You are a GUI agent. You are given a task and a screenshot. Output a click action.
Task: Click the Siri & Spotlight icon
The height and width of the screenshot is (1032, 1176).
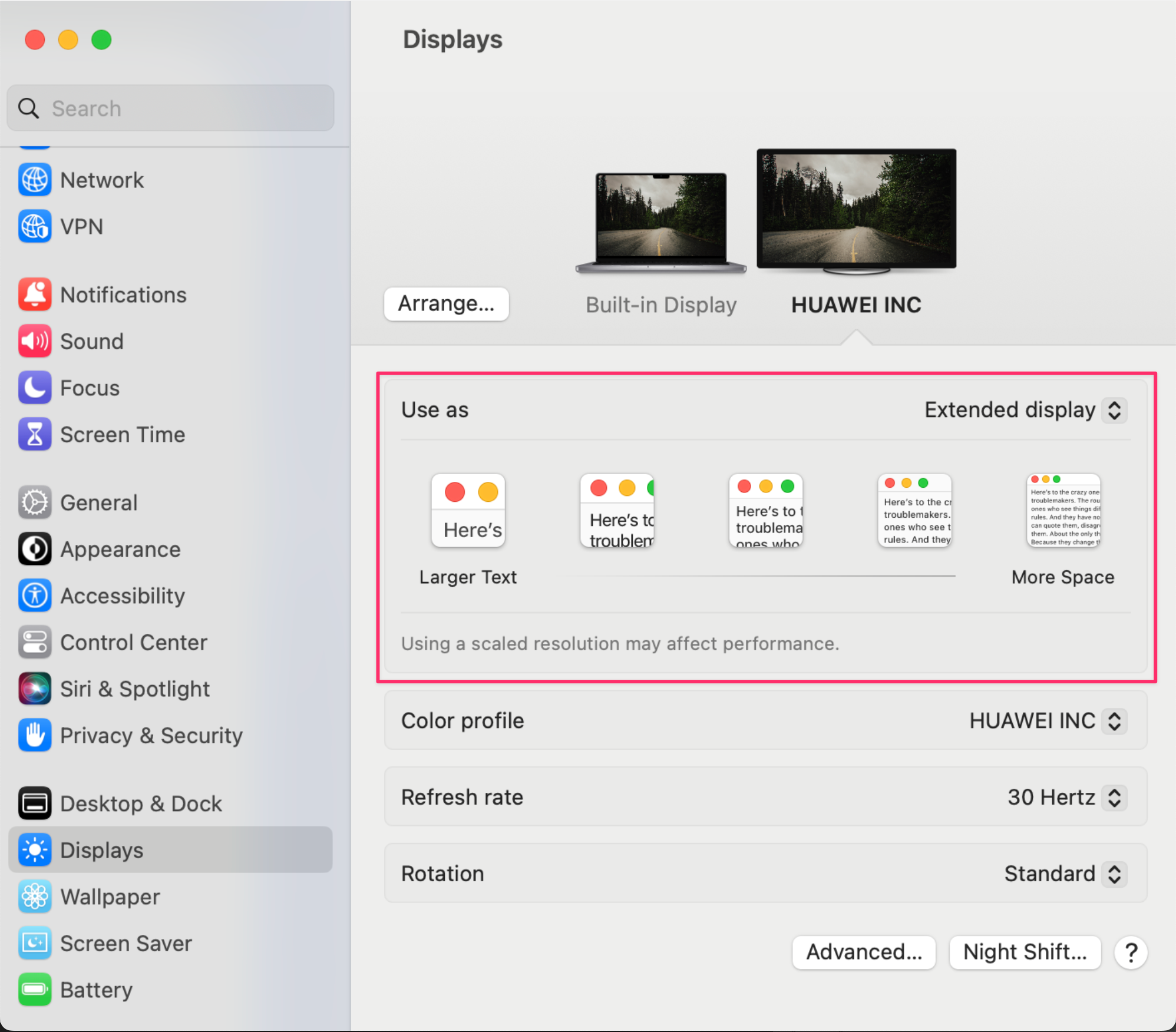(x=35, y=689)
